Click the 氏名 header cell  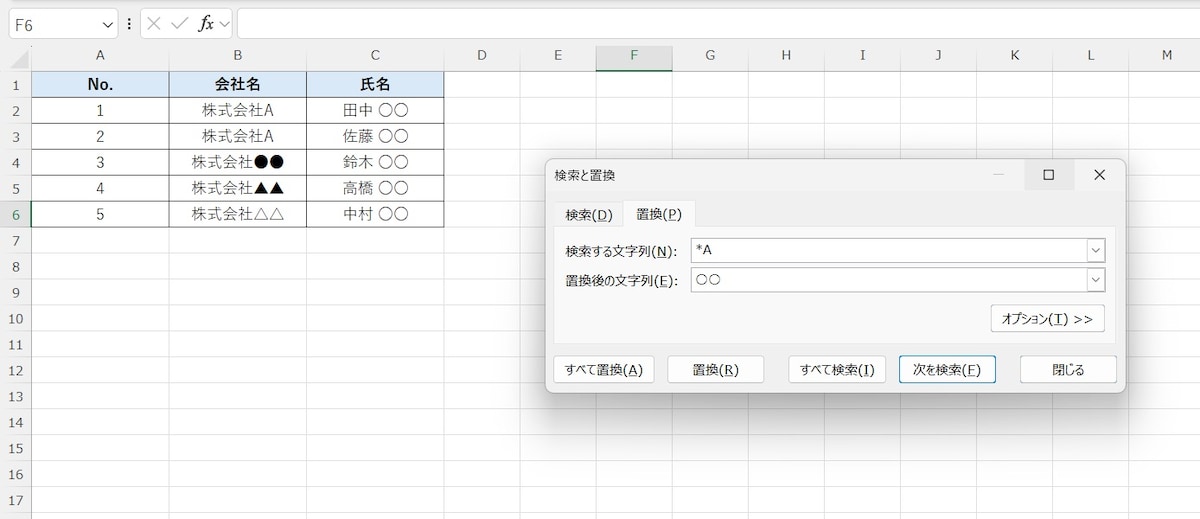[375, 85]
